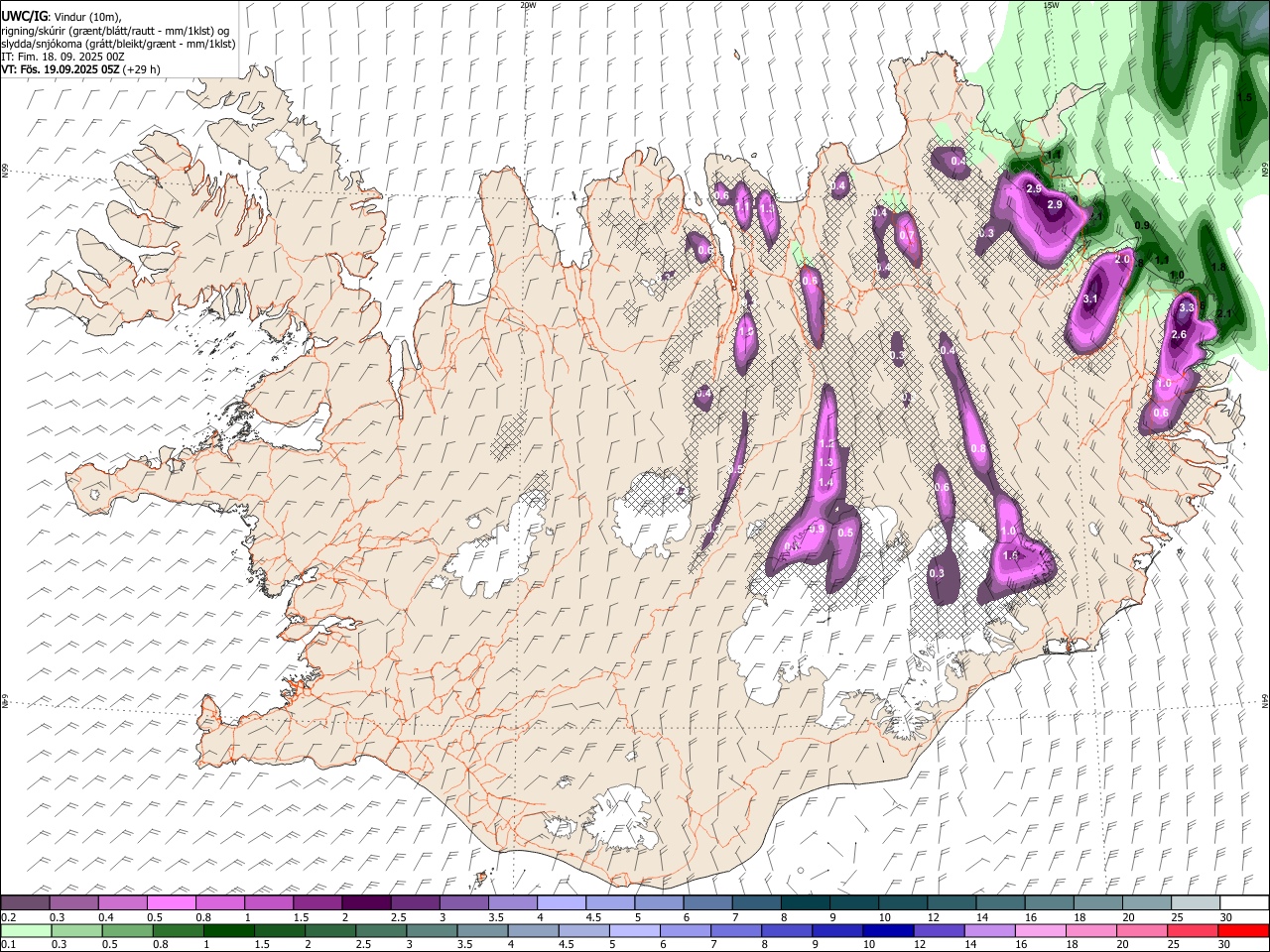Click the "2.0" value above the 3.1 label
1270x952 pixels.
pyautogui.click(x=1123, y=259)
